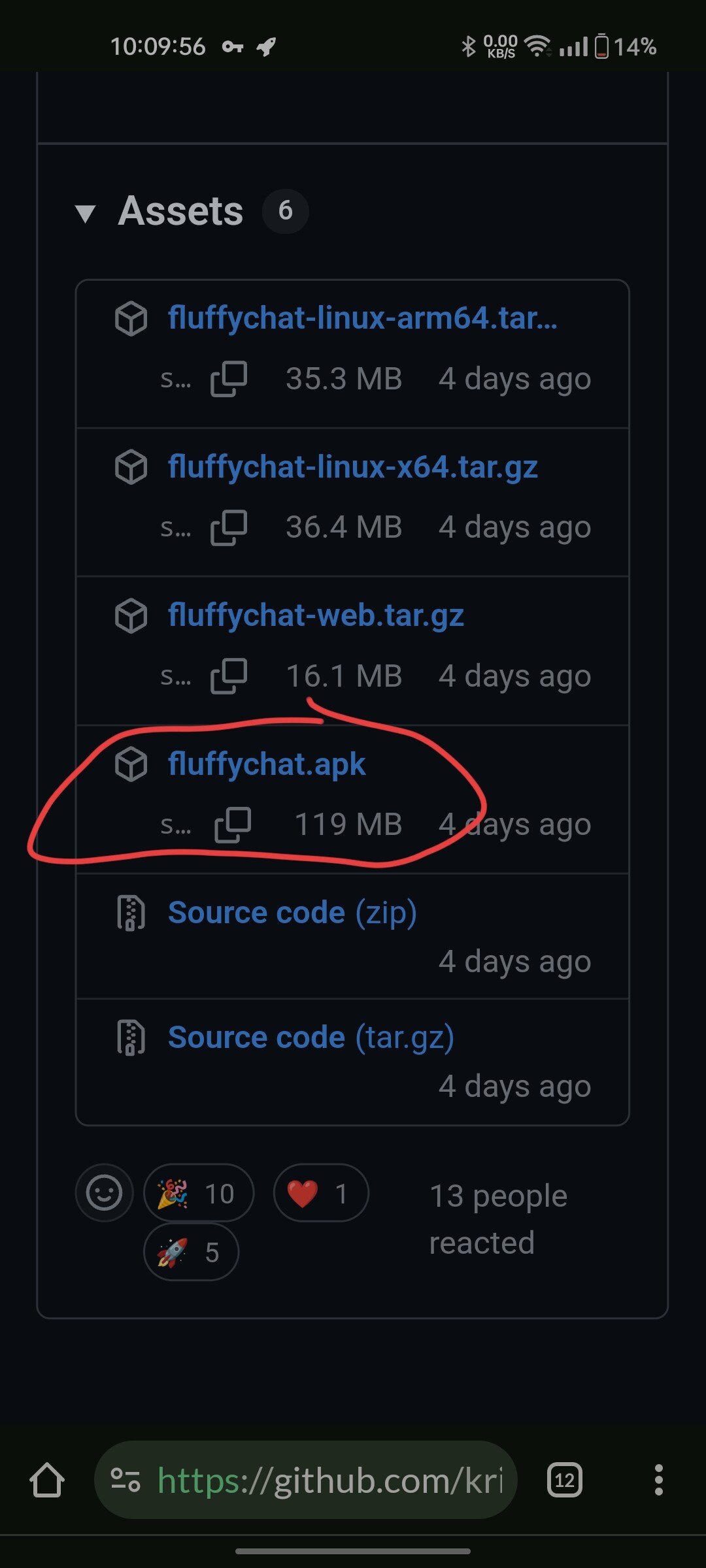Screen dimensions: 706x1568
Task: Open the browser three-dot menu
Action: [658, 1480]
